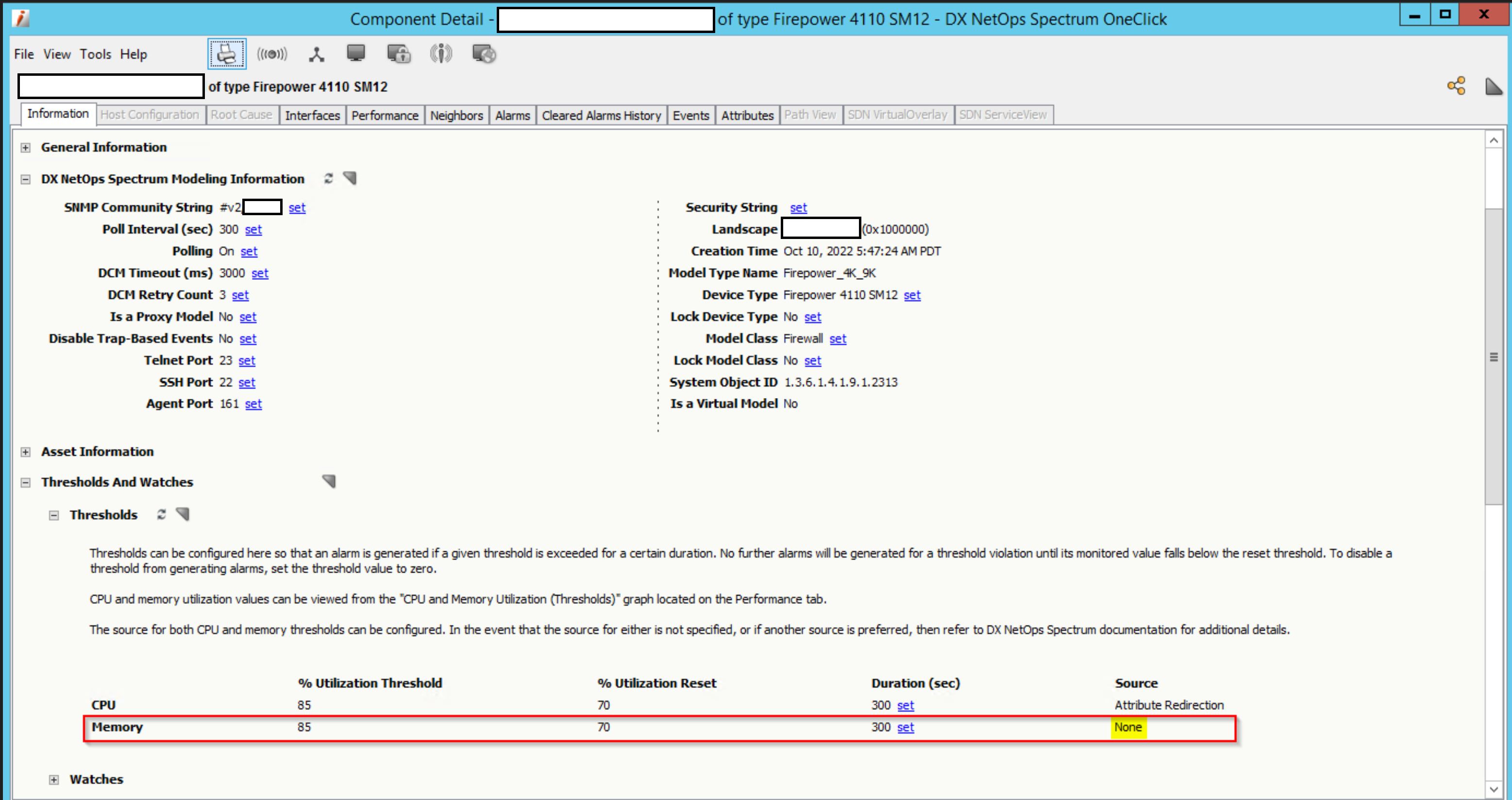Click set link for SNMP Community String
The width and height of the screenshot is (1512, 800).
[297, 207]
